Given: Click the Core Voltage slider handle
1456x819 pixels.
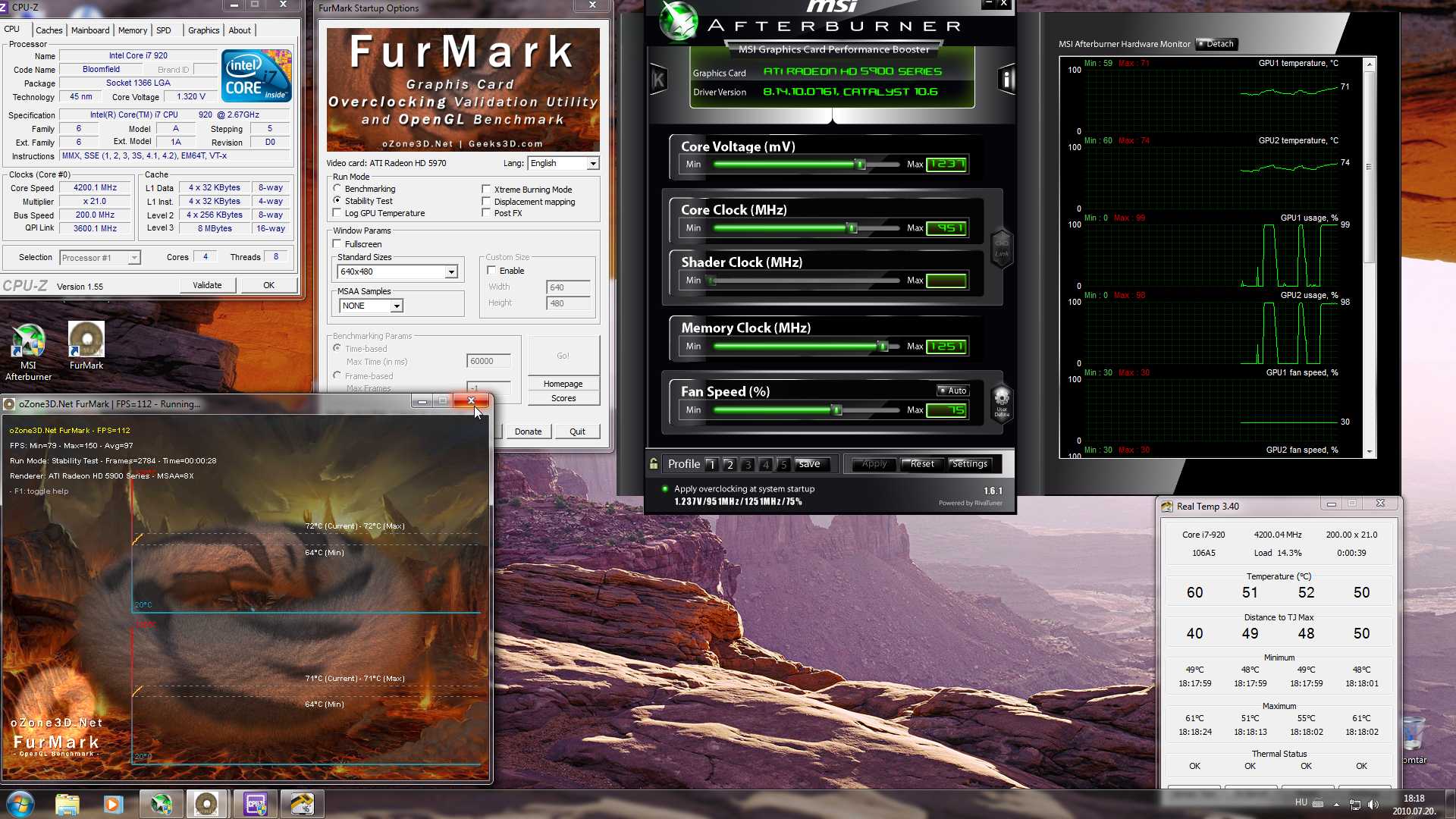Looking at the screenshot, I should 860,165.
